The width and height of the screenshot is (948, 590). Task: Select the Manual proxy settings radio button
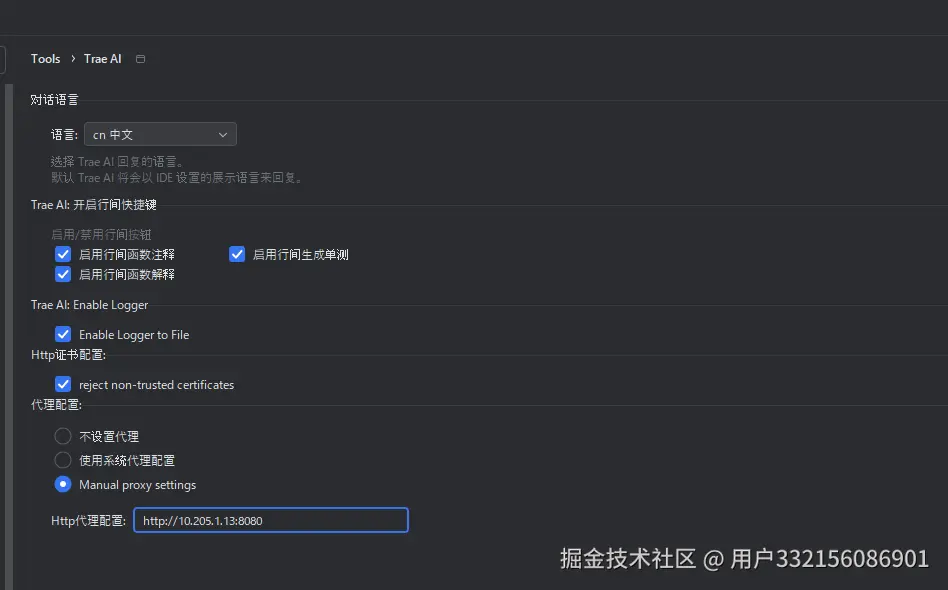tap(62, 484)
